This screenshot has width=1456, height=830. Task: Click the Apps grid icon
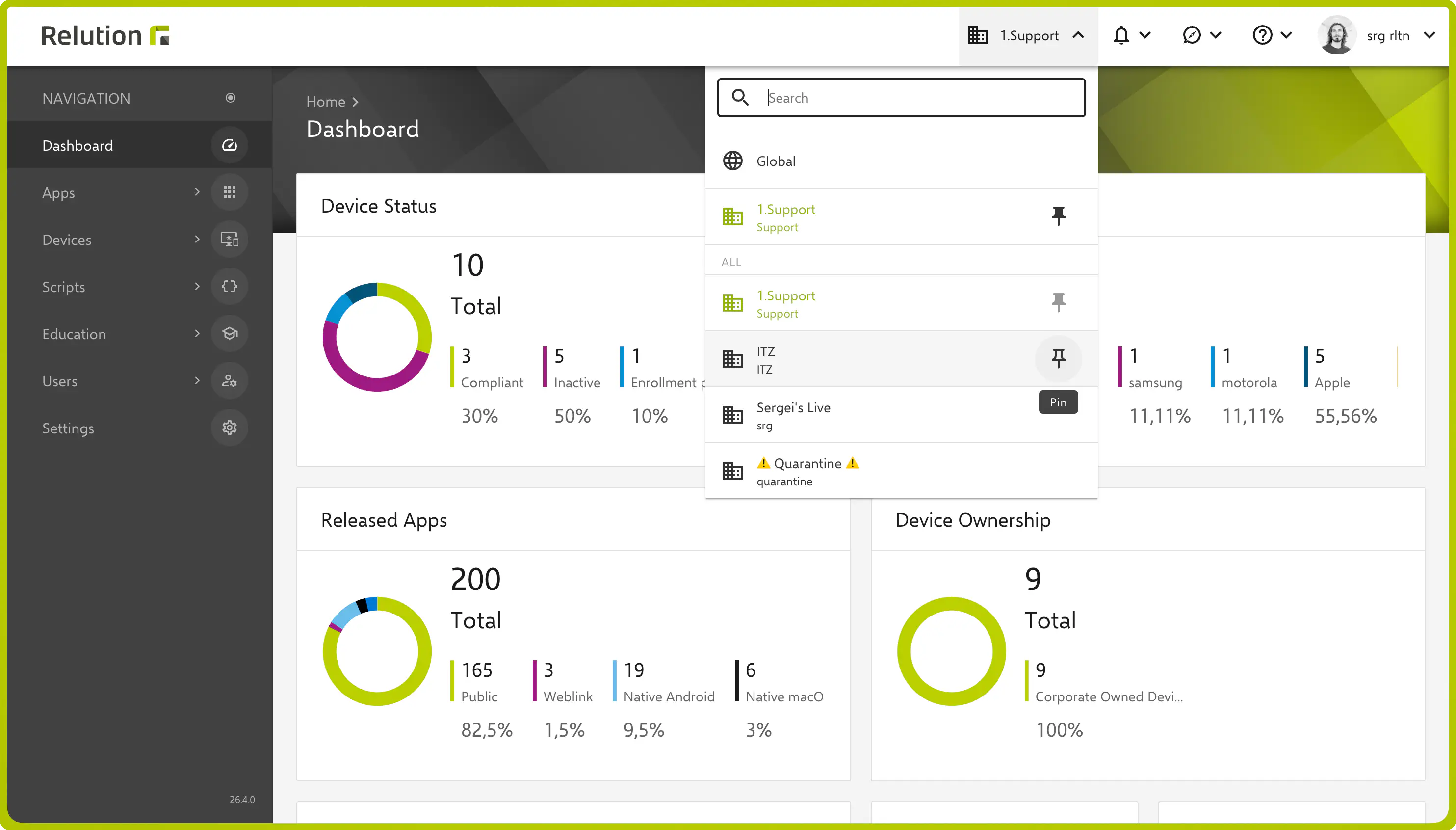pyautogui.click(x=229, y=192)
